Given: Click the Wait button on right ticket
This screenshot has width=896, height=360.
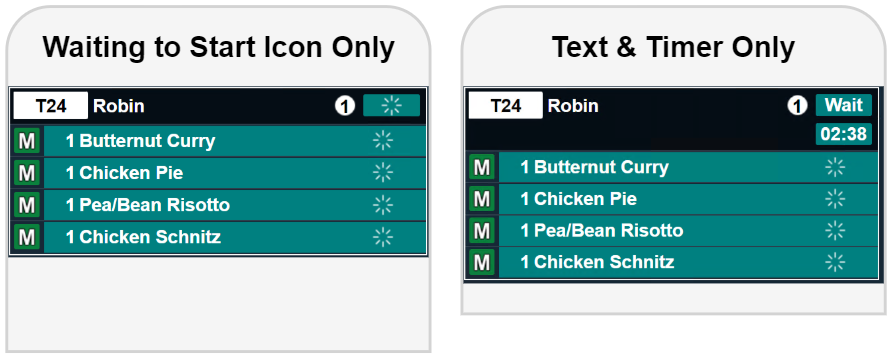Looking at the screenshot, I should (x=843, y=105).
